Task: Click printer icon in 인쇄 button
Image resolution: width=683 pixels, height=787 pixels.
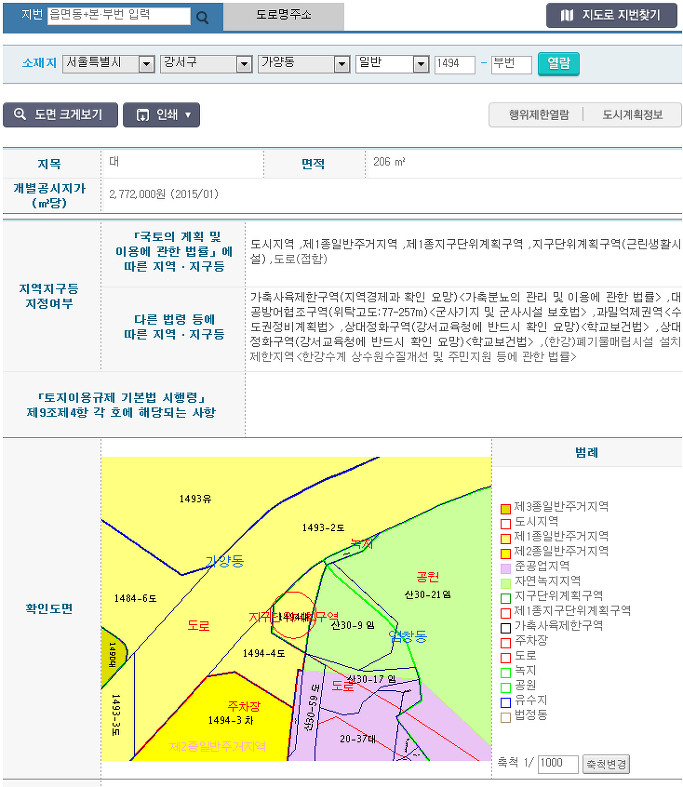Action: pyautogui.click(x=143, y=115)
